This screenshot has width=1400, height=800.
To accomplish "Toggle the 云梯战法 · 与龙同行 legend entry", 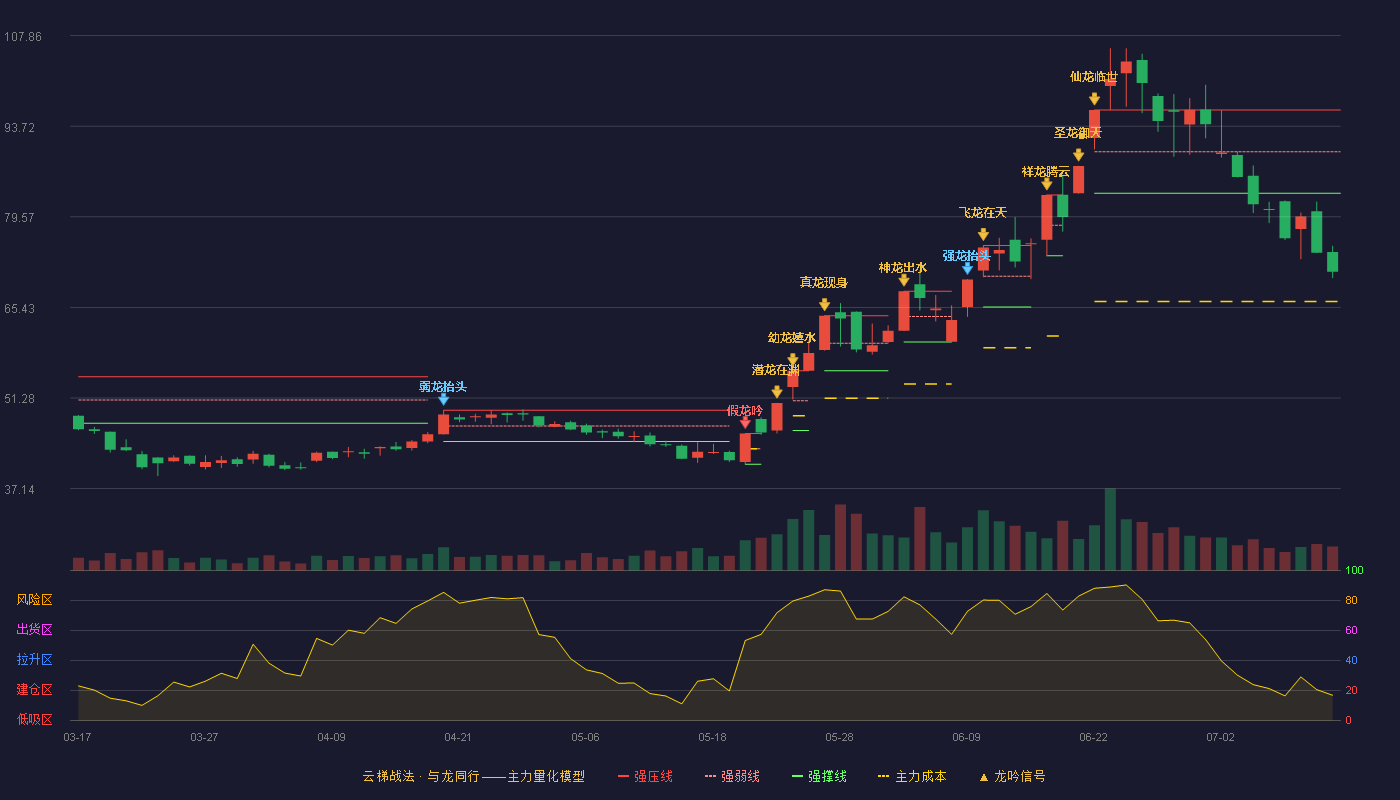I will tap(474, 776).
